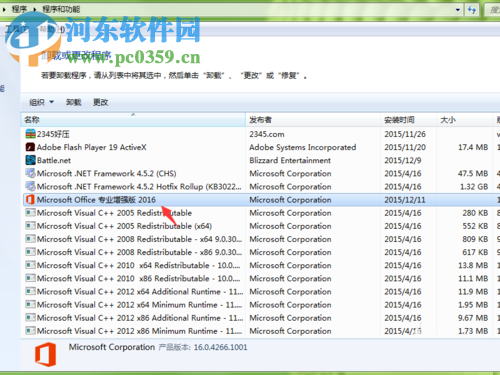Select Visual C++ 2012 x86 Additional Runtime entry

pos(140,318)
